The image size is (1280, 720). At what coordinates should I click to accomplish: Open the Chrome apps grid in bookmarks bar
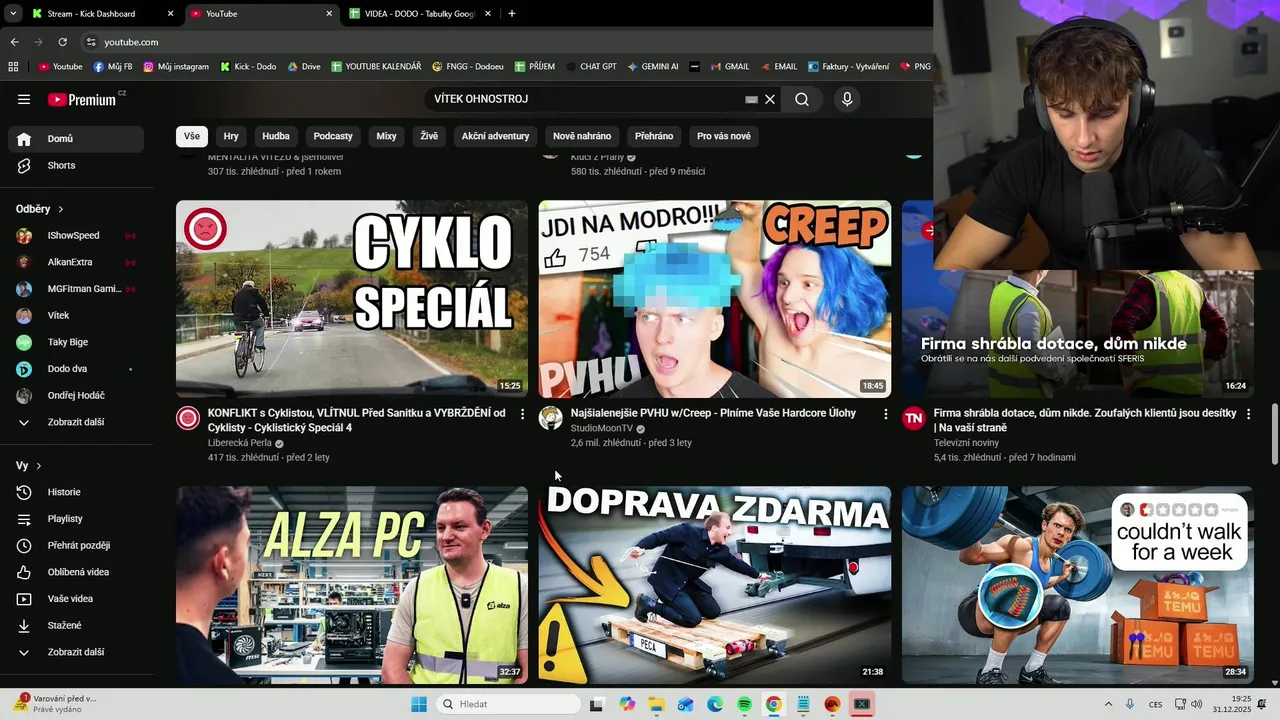point(13,66)
